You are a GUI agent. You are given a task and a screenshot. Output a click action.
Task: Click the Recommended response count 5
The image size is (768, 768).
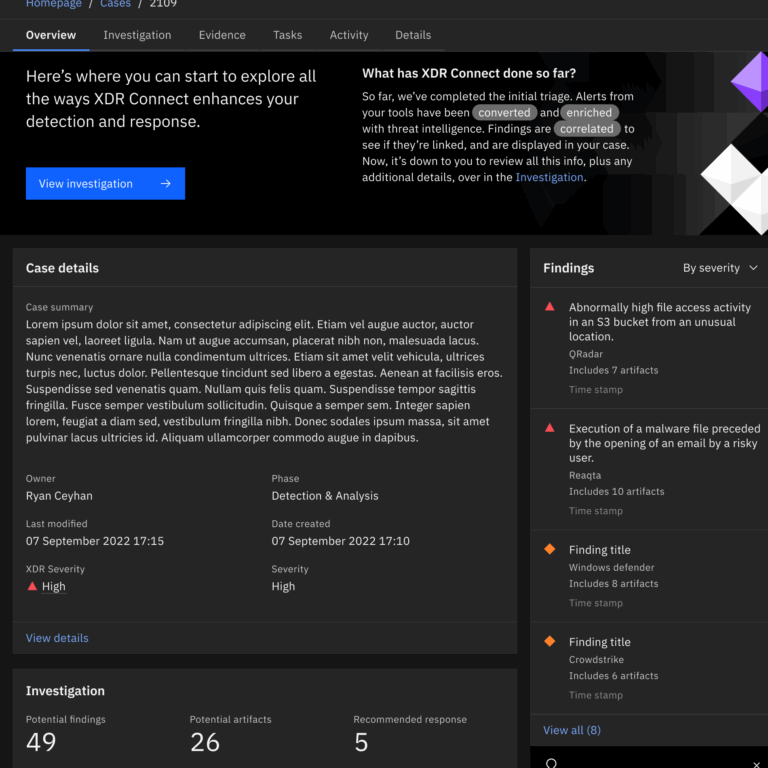361,742
